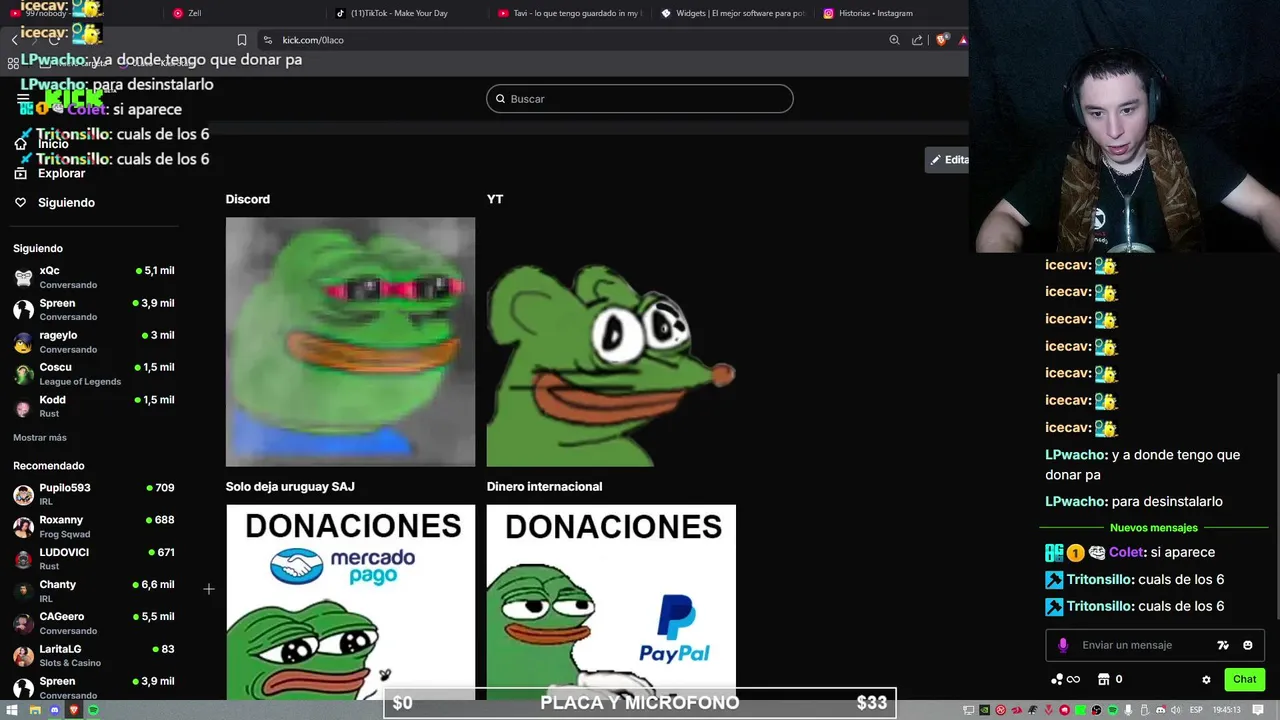Open Chanty IRL channel
This screenshot has width=1280, height=720.
pos(94,590)
